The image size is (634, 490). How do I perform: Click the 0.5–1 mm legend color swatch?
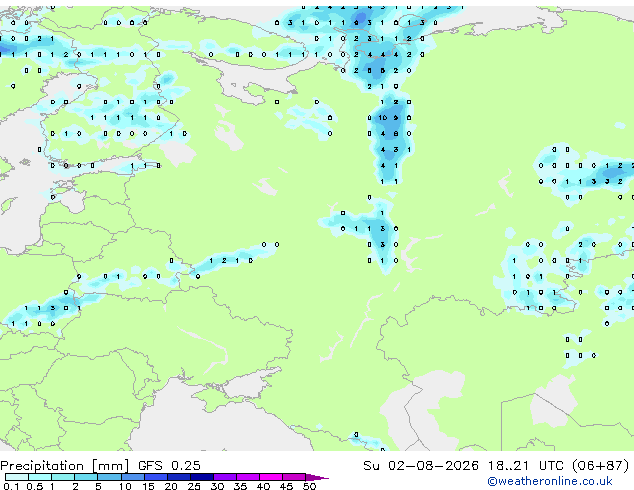40,477
